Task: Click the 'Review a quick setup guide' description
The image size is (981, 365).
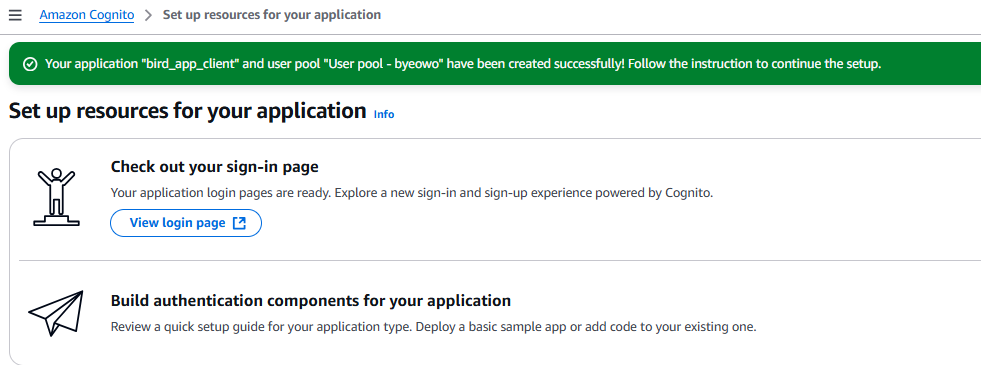Action: [x=434, y=327]
